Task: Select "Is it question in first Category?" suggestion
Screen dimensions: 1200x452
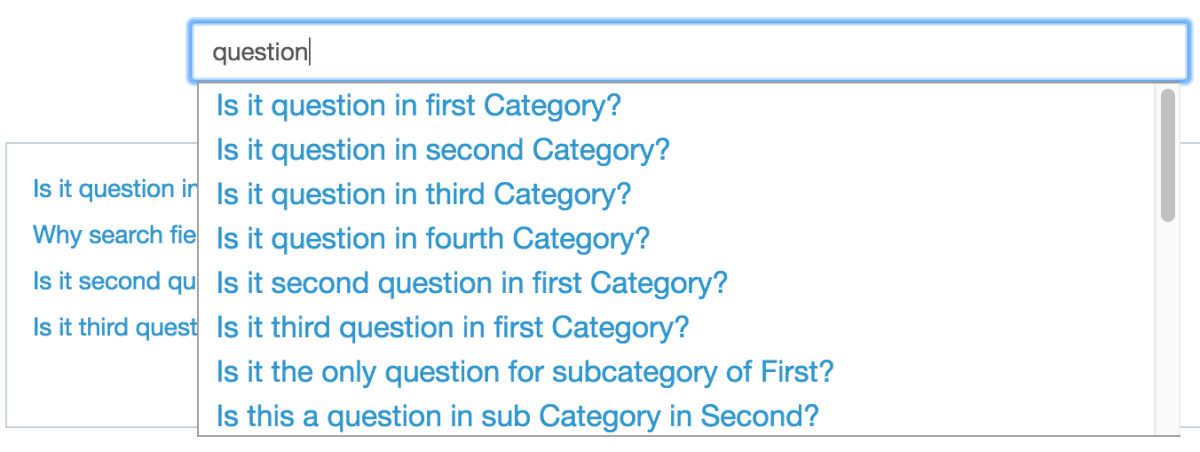Action: [x=419, y=105]
